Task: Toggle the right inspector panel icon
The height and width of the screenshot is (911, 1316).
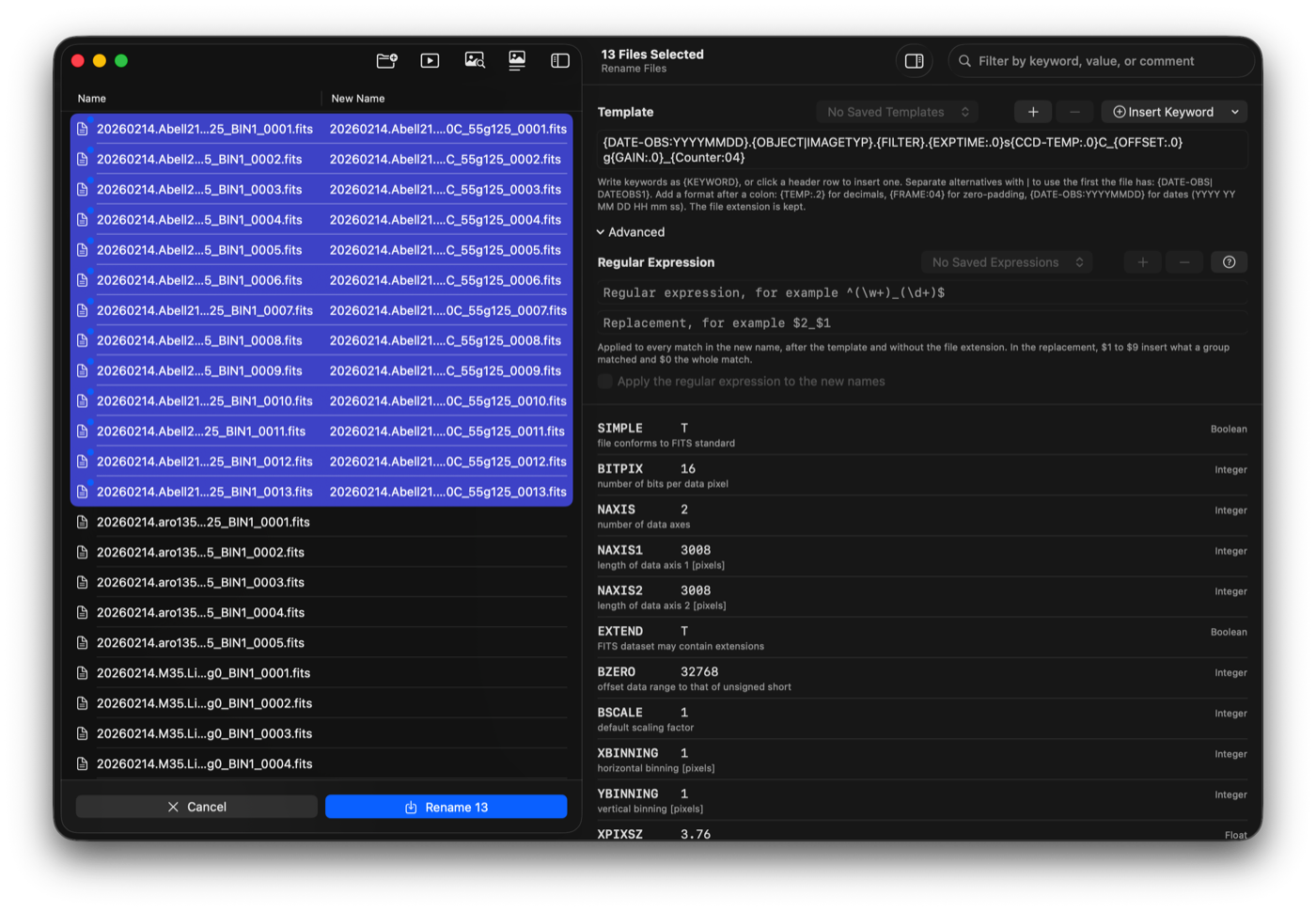Action: (x=914, y=61)
